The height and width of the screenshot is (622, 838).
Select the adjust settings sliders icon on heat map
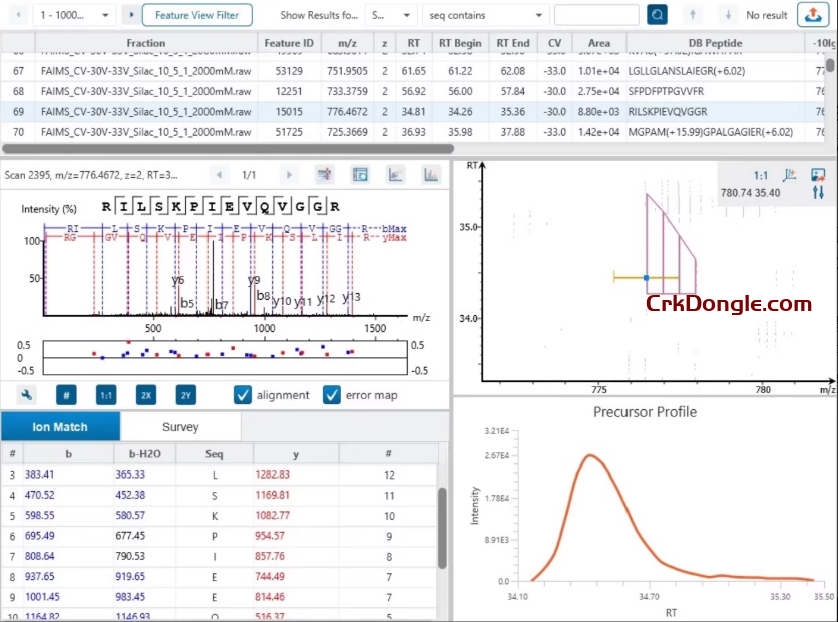pos(820,193)
